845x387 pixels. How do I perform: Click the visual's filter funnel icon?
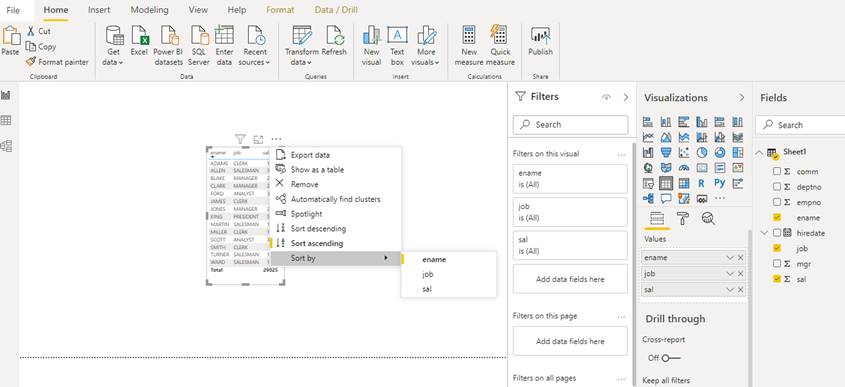240,140
